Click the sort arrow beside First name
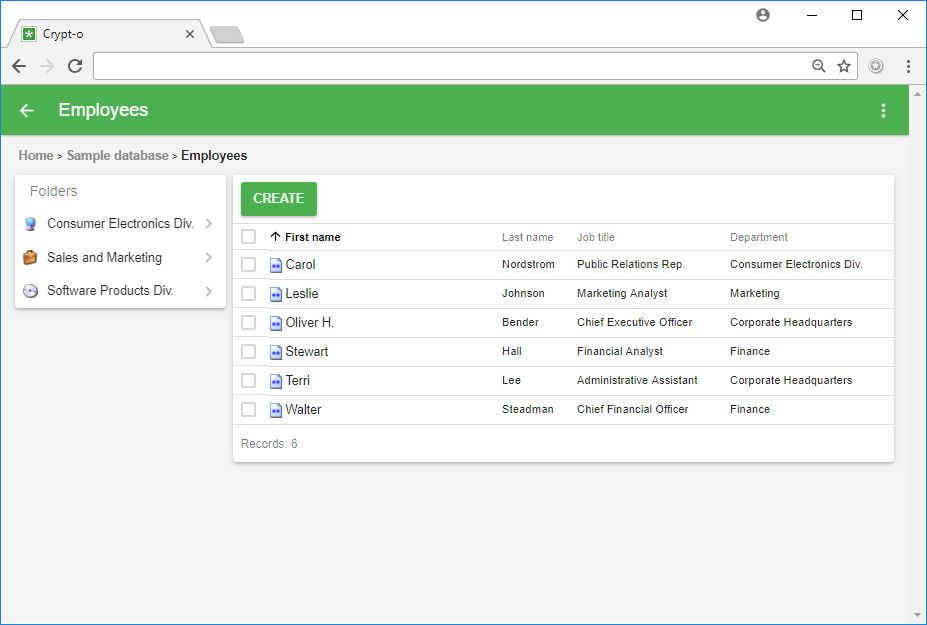 [275, 237]
